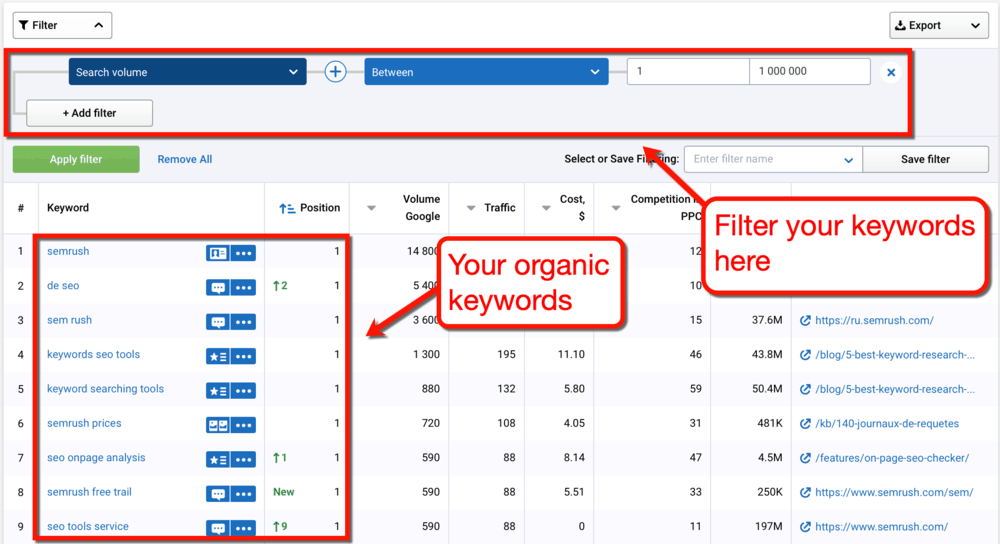Open the keywords seo tools row's blog URL
This screenshot has width=1000, height=544.
click(895, 355)
